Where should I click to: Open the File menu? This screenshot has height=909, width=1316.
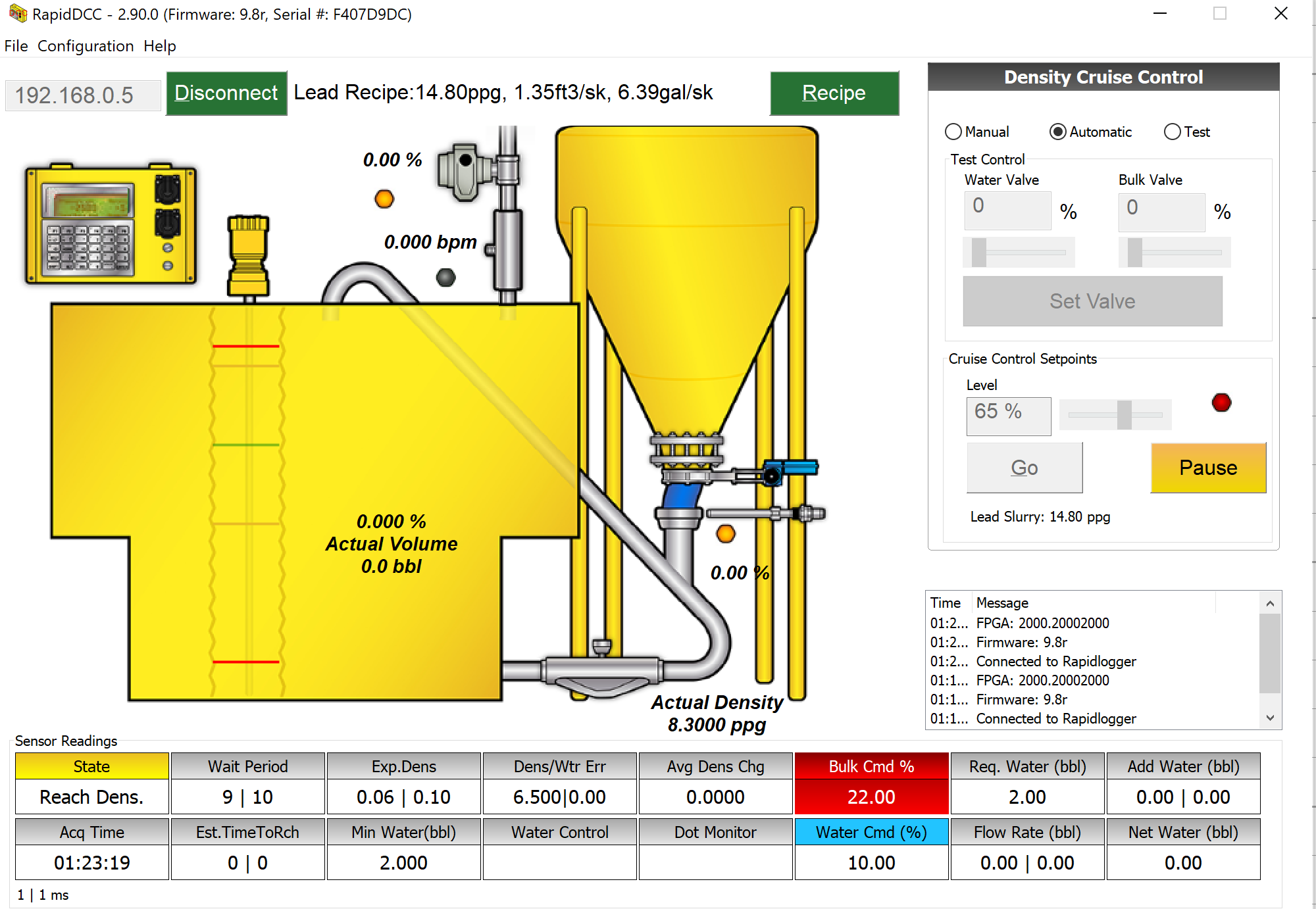(x=16, y=46)
